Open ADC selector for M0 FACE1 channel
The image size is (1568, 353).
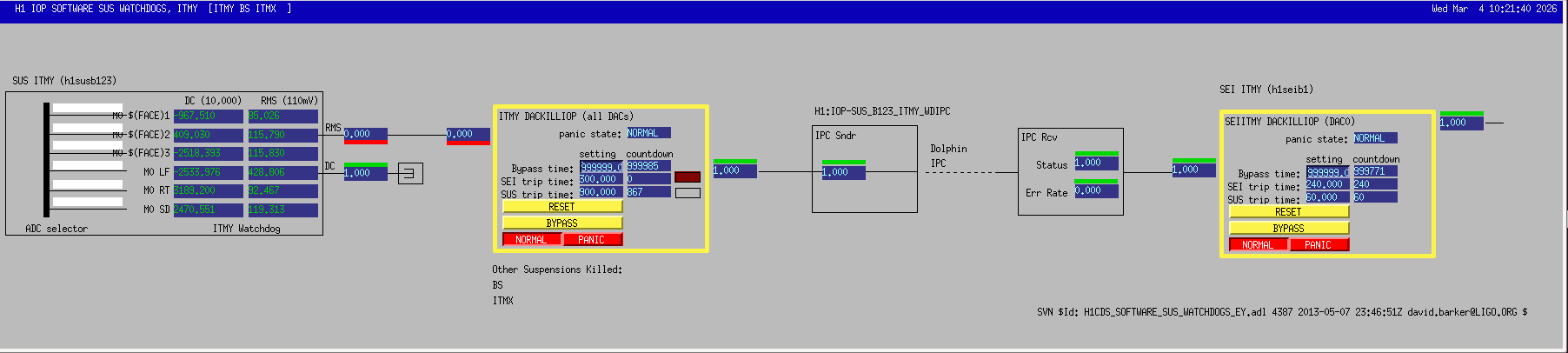coord(87,109)
